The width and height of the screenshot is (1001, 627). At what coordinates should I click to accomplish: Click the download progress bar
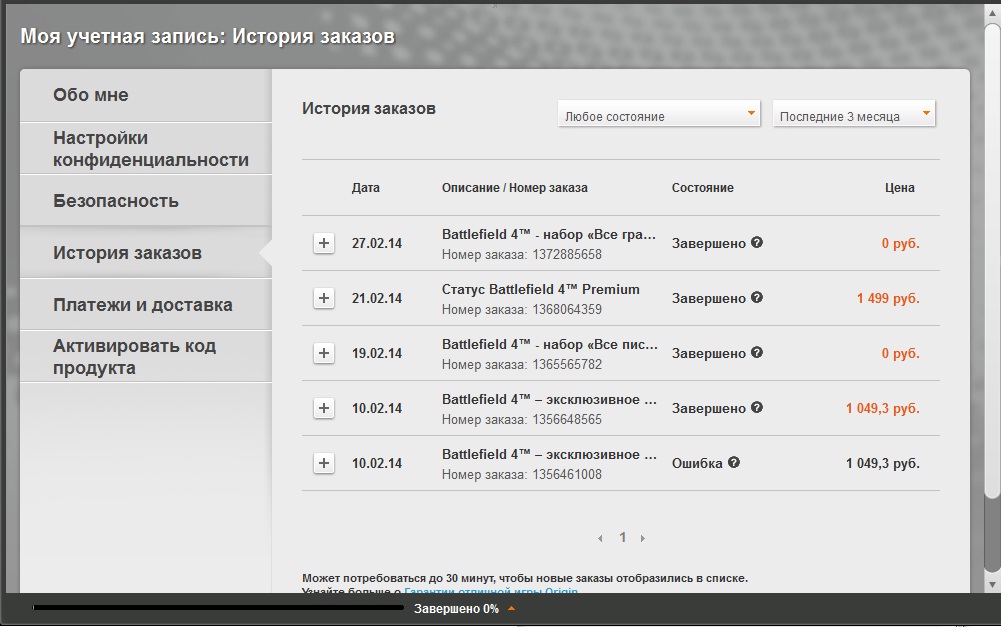tap(218, 608)
